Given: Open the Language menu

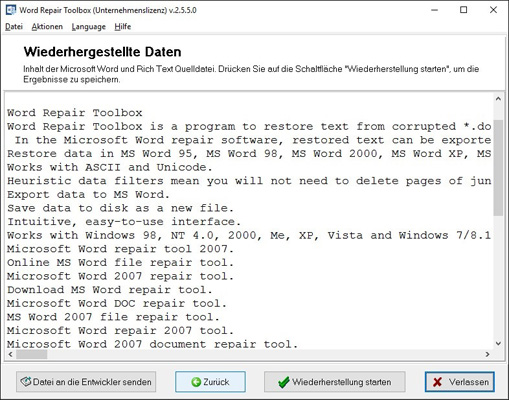Looking at the screenshot, I should [x=88, y=27].
